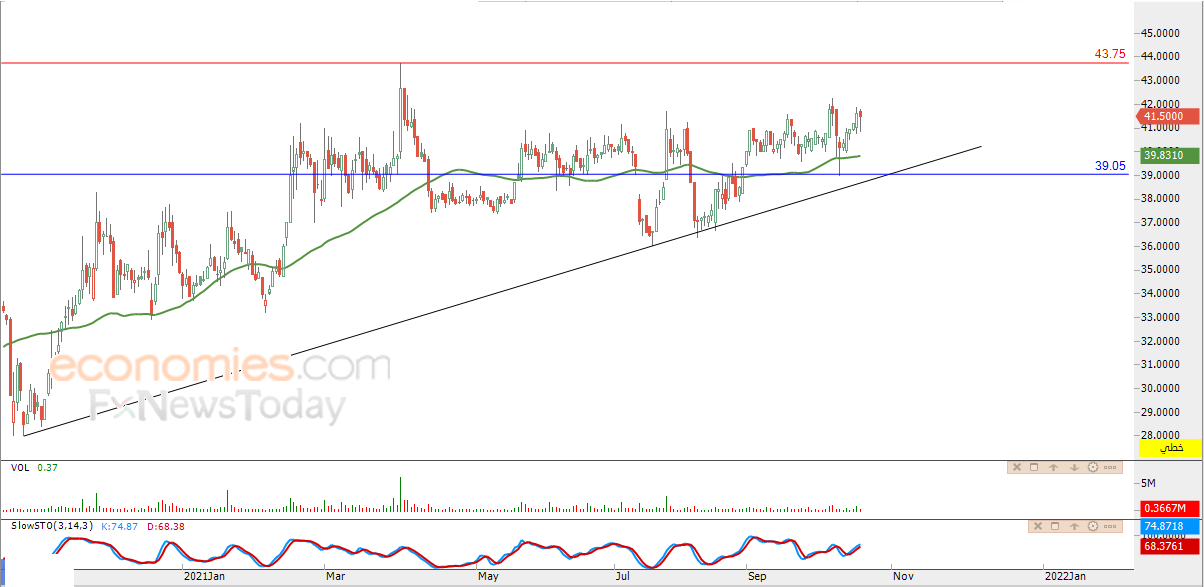
Task: Click the 2021Jan date axis label
Action: point(204,576)
